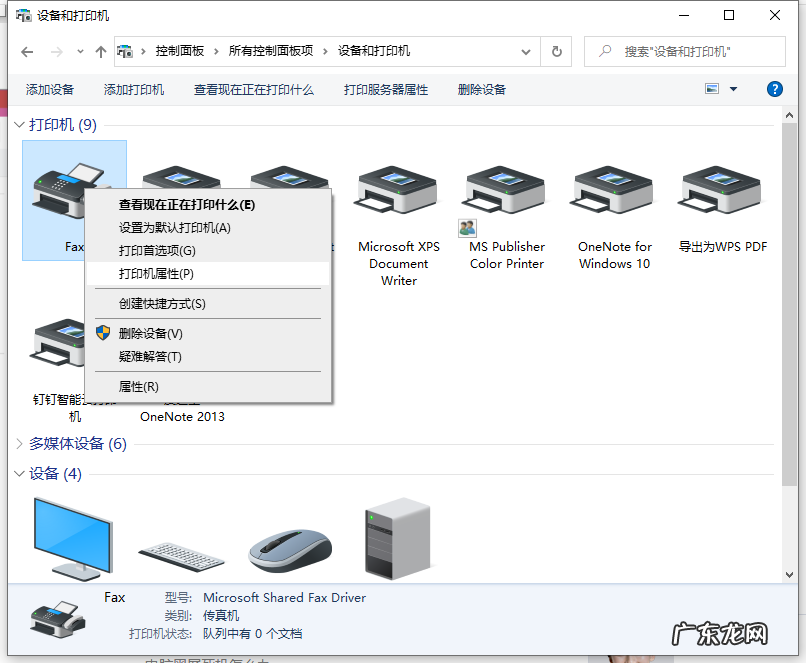Click inside the 搜索"设备和打印机" search box
Screen dimensions: 806x663
[684, 51]
